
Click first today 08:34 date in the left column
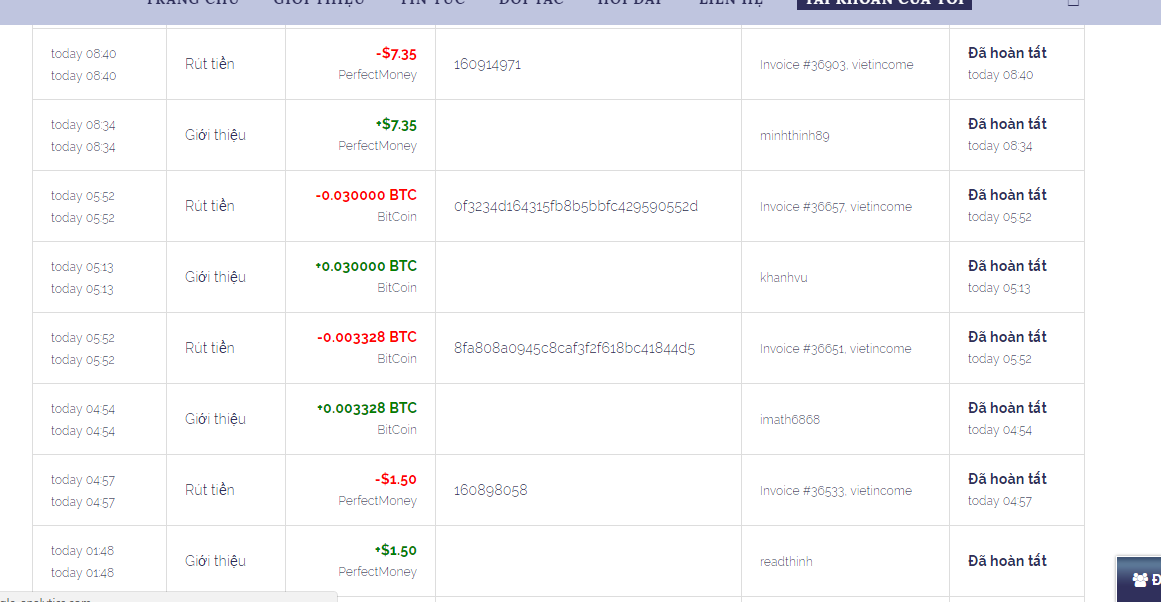pos(83,125)
